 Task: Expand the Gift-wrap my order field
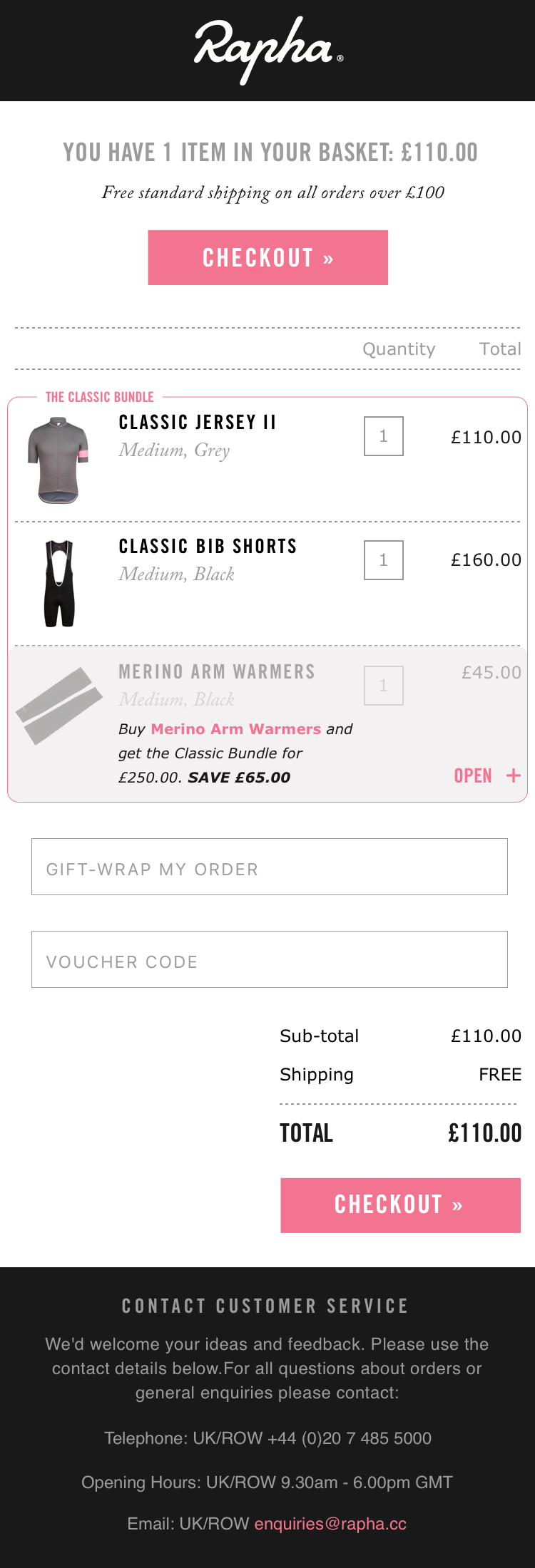pyautogui.click(x=270, y=867)
